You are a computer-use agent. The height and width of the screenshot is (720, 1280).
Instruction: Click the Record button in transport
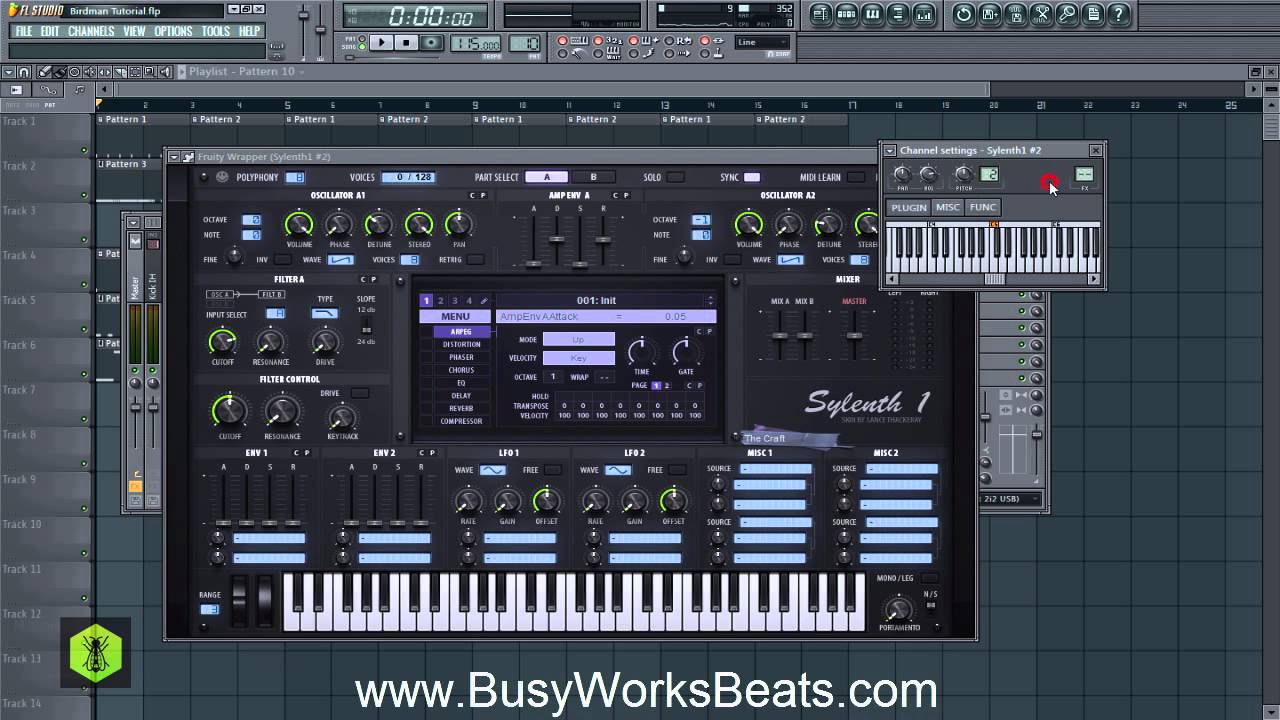tap(431, 43)
